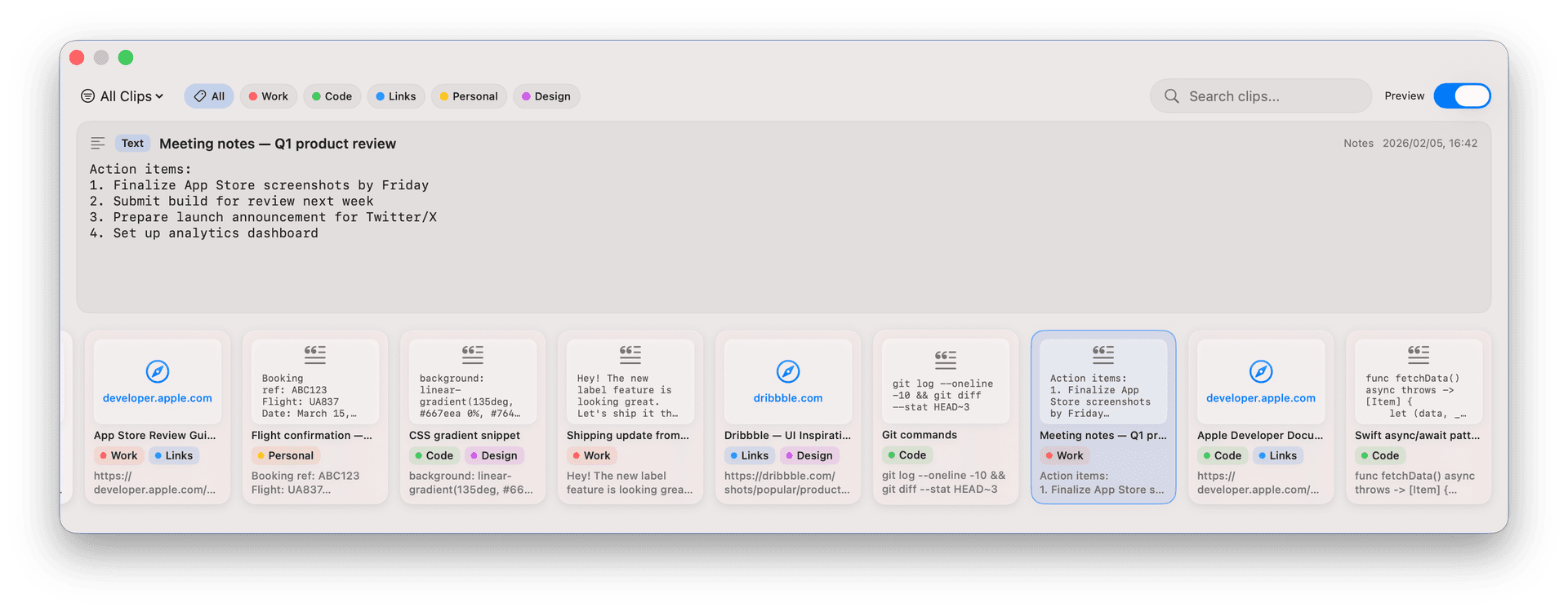The image size is (1568, 612).
Task: Click Design tag on Dribbble card
Action: click(x=809, y=456)
